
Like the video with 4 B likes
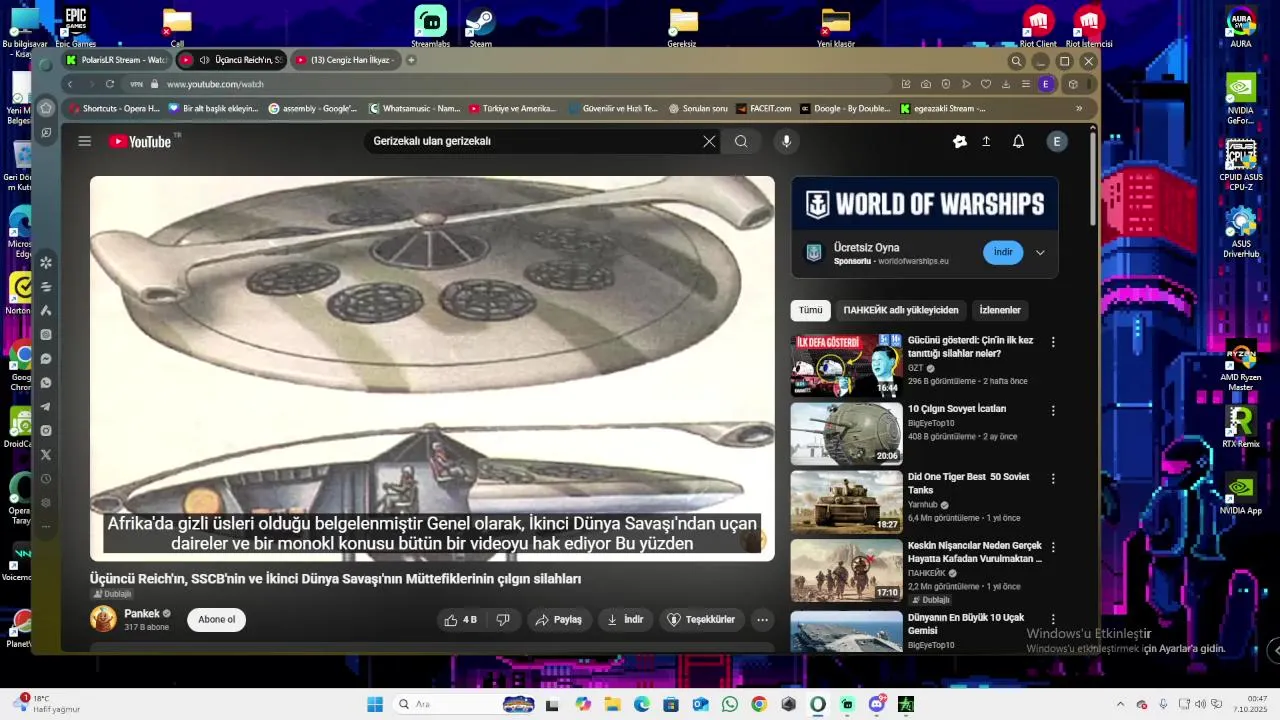click(x=460, y=620)
